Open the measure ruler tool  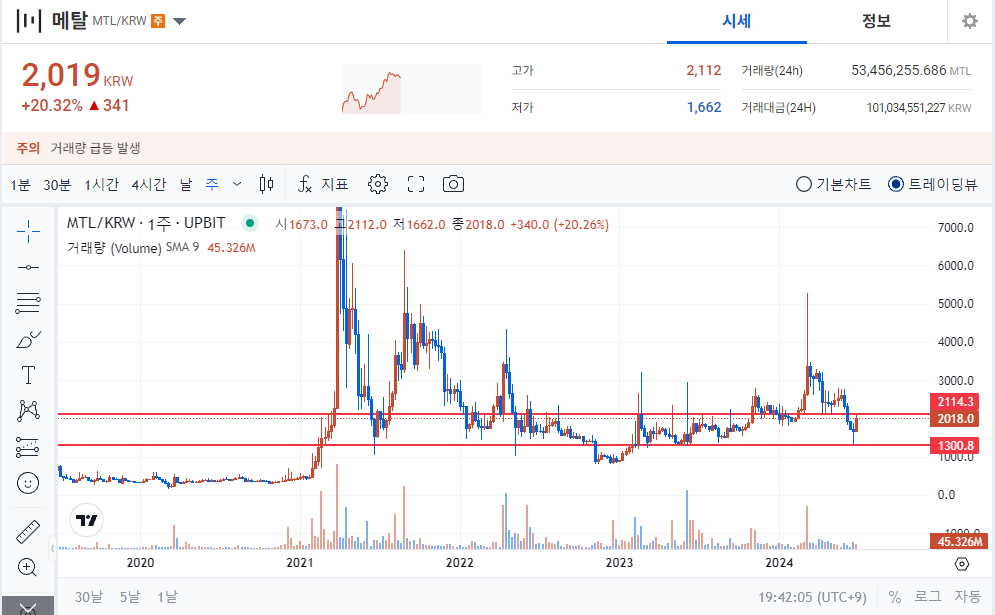[x=28, y=532]
